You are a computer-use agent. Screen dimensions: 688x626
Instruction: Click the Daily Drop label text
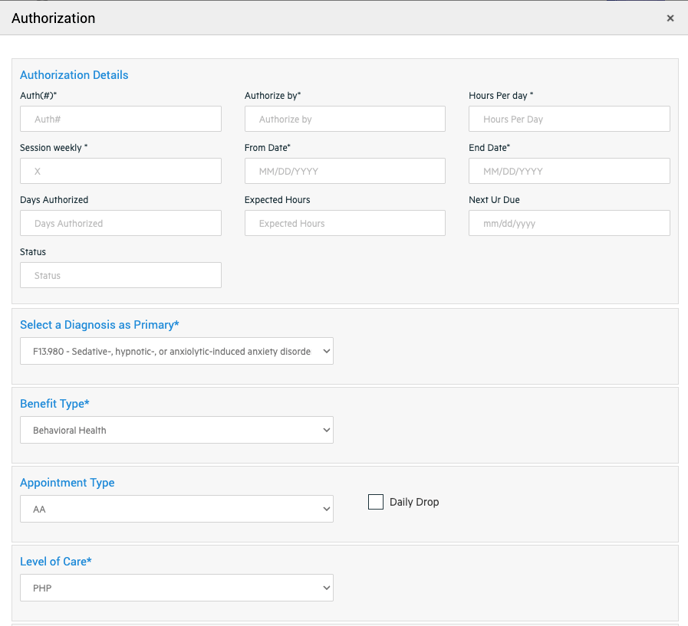pyautogui.click(x=414, y=502)
